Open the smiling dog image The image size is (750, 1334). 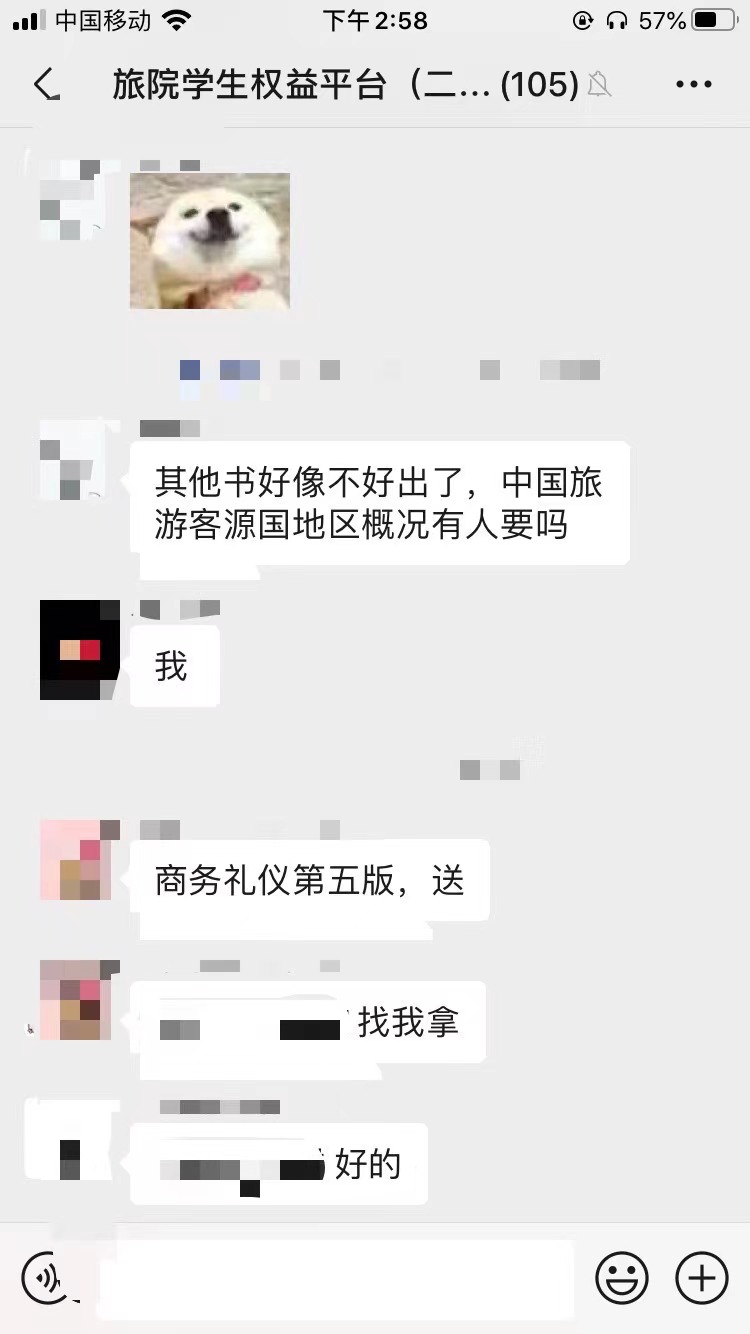pos(210,241)
